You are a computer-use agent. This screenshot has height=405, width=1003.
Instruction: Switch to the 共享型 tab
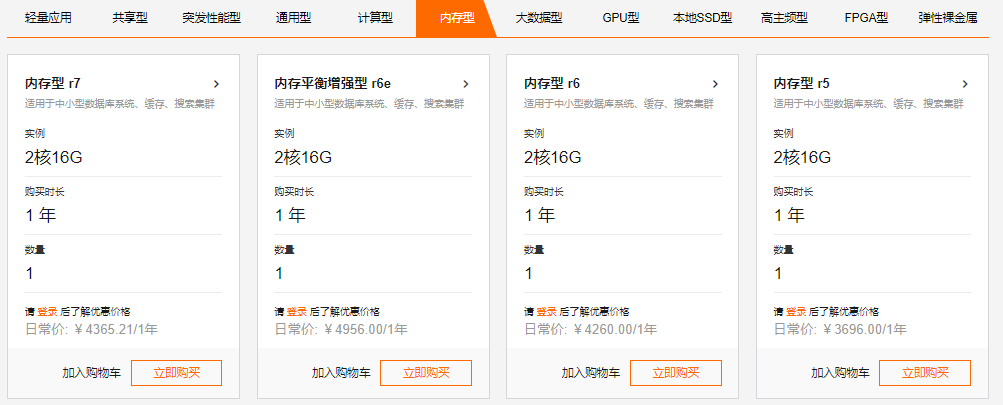pyautogui.click(x=130, y=18)
